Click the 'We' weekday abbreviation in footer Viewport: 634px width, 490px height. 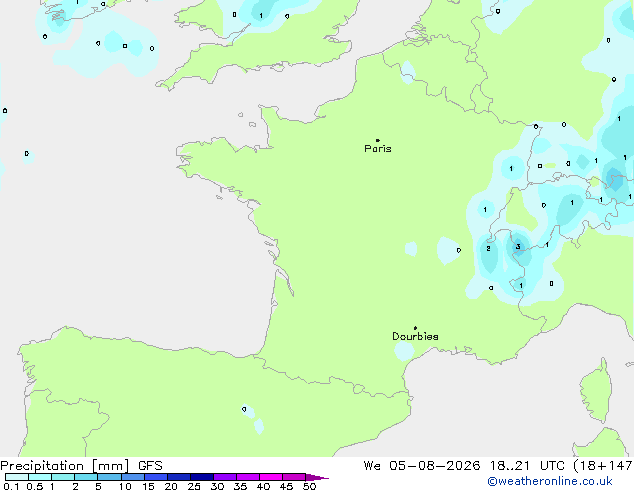[x=372, y=466]
